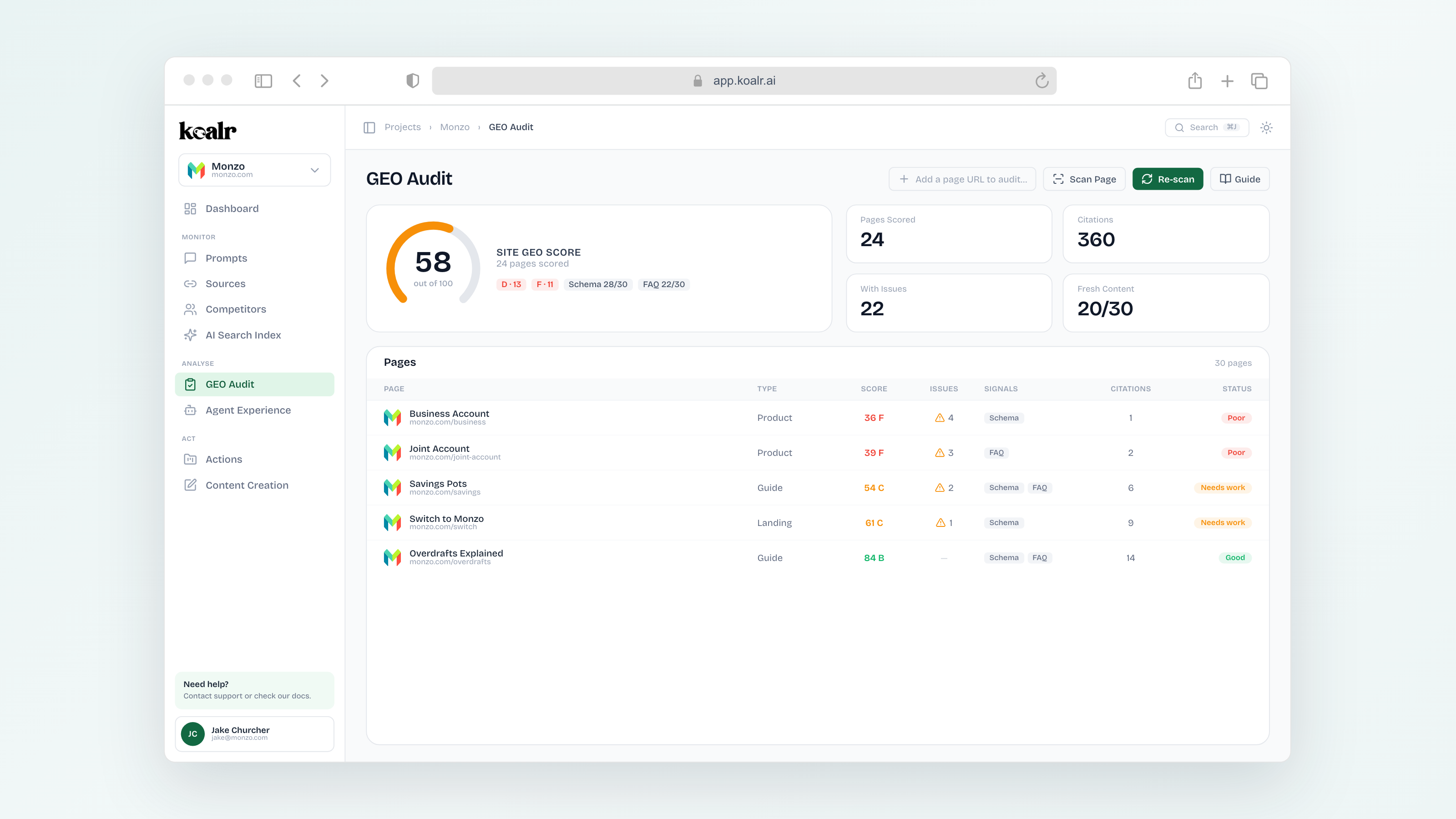Click the Good status on Overdrafts Explained

(x=1235, y=558)
